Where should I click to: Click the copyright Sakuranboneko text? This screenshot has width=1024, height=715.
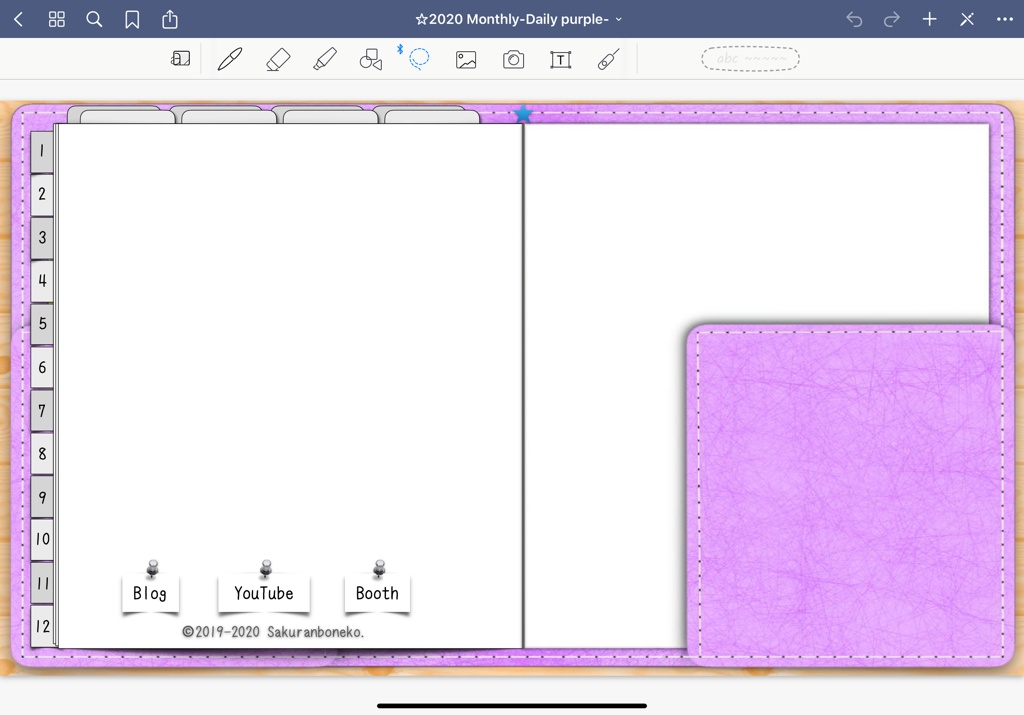[x=273, y=631]
